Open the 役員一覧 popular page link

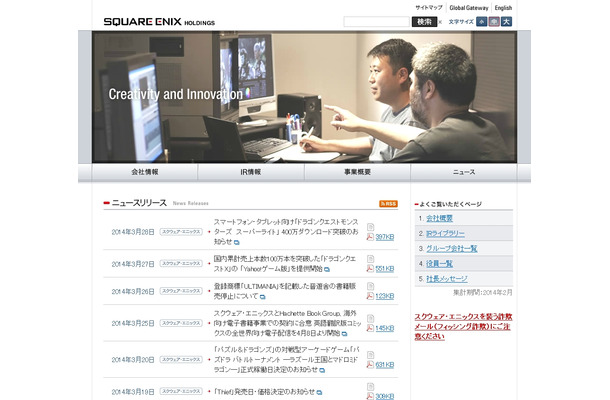coord(439,264)
